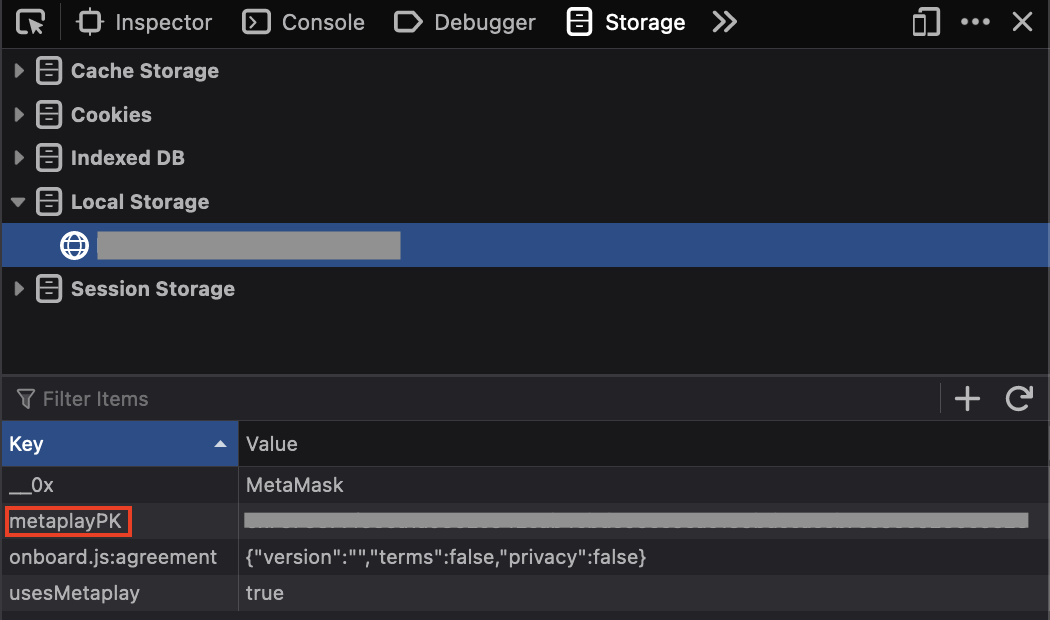Click the plus icon to add item
1050x620 pixels.
967,399
